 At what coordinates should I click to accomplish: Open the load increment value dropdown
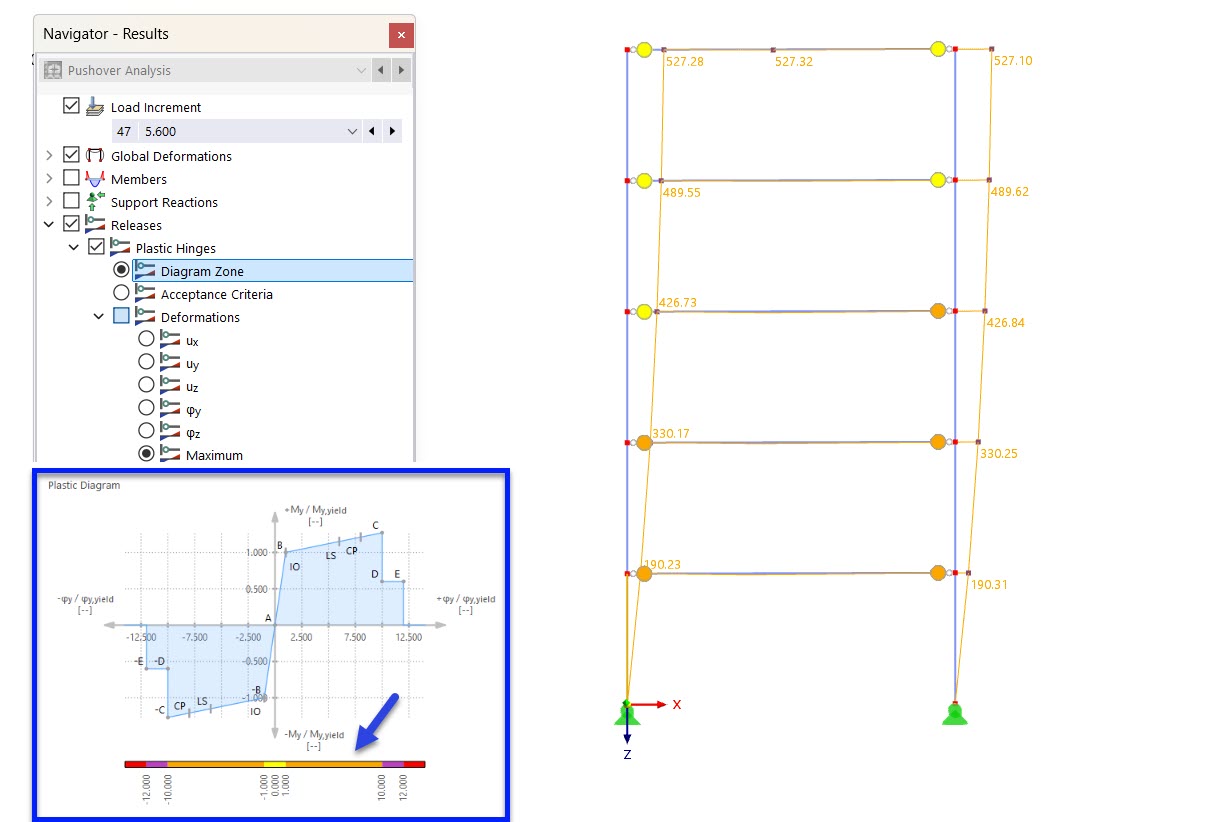pos(352,131)
